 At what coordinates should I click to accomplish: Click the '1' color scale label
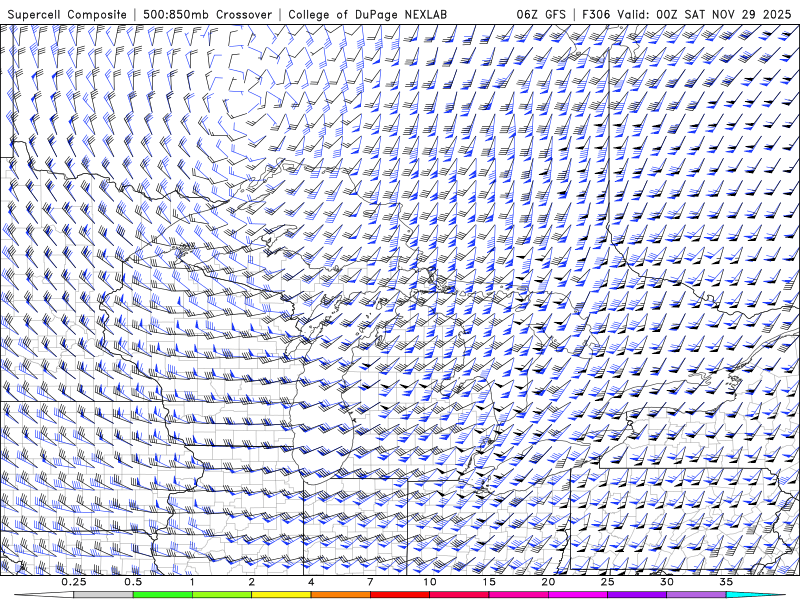pos(192,582)
